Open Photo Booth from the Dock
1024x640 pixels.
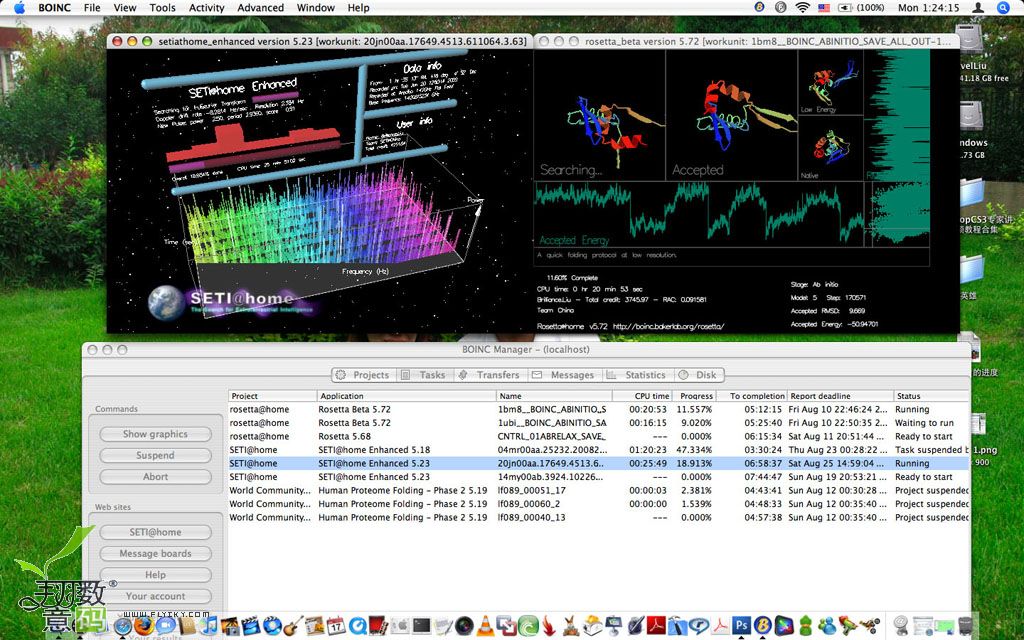pos(378,626)
